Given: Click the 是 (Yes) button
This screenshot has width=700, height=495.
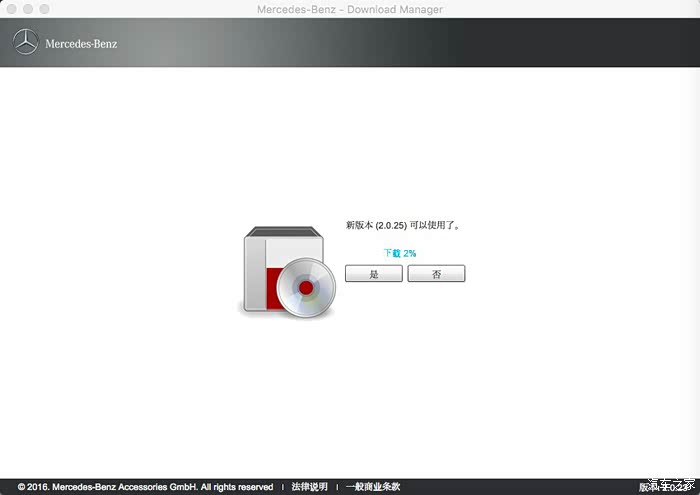Looking at the screenshot, I should (374, 274).
